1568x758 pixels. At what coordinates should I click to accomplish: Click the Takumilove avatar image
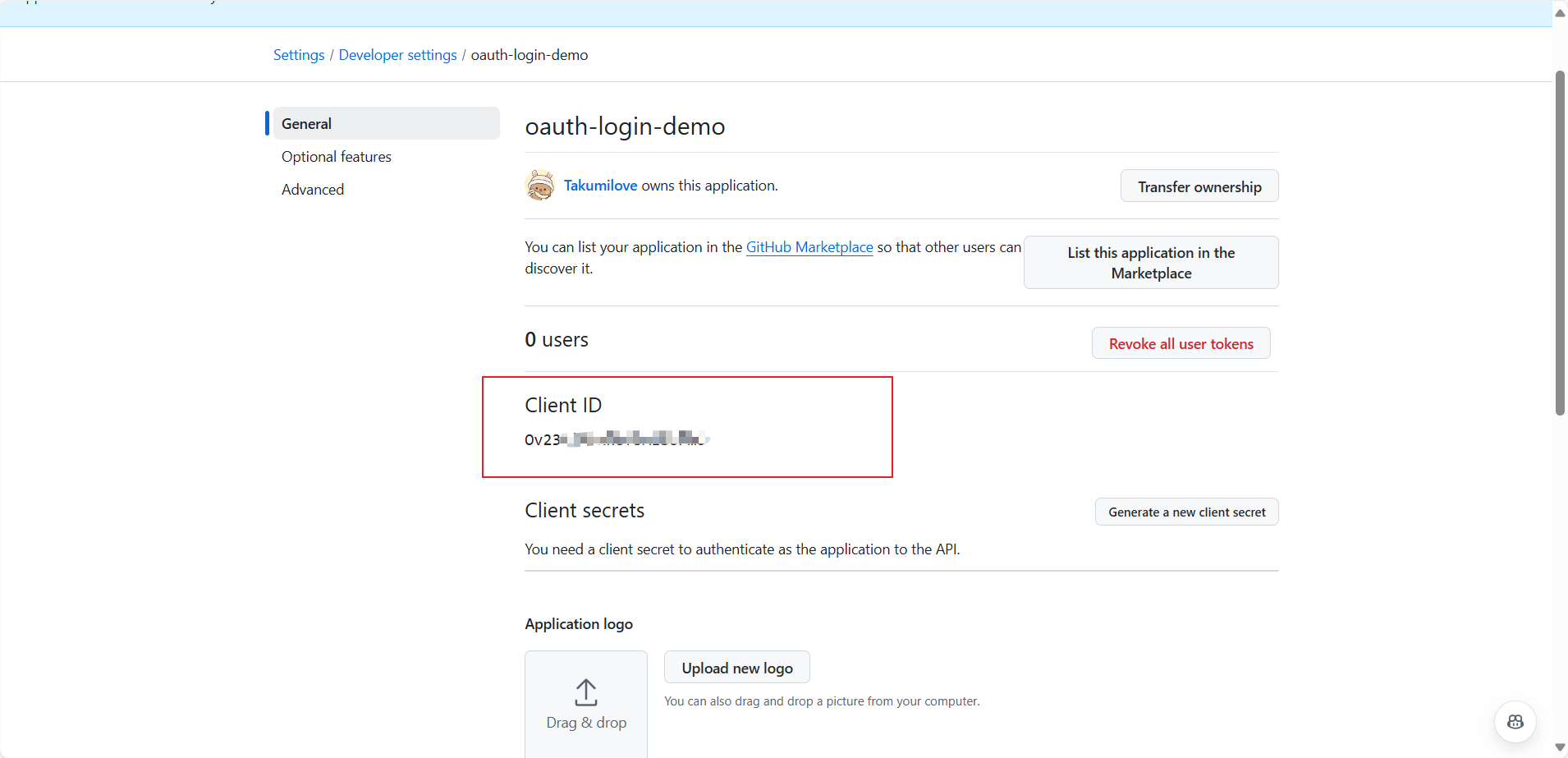click(x=540, y=186)
